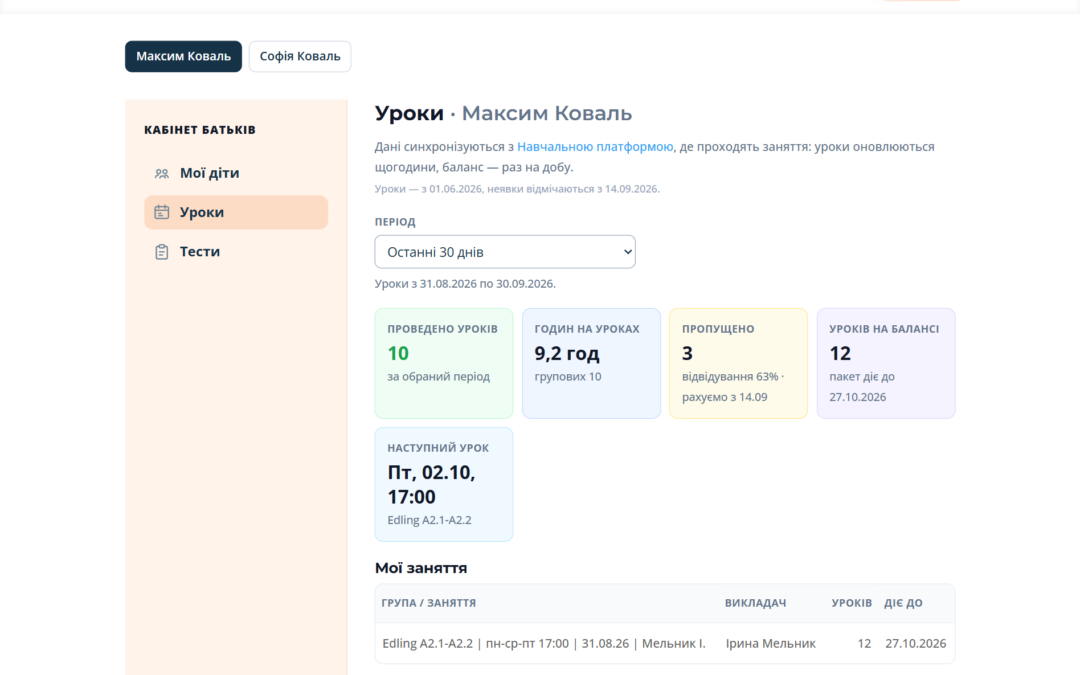Click the calendar icon beside Уроки
The image size is (1080, 675).
(162, 212)
